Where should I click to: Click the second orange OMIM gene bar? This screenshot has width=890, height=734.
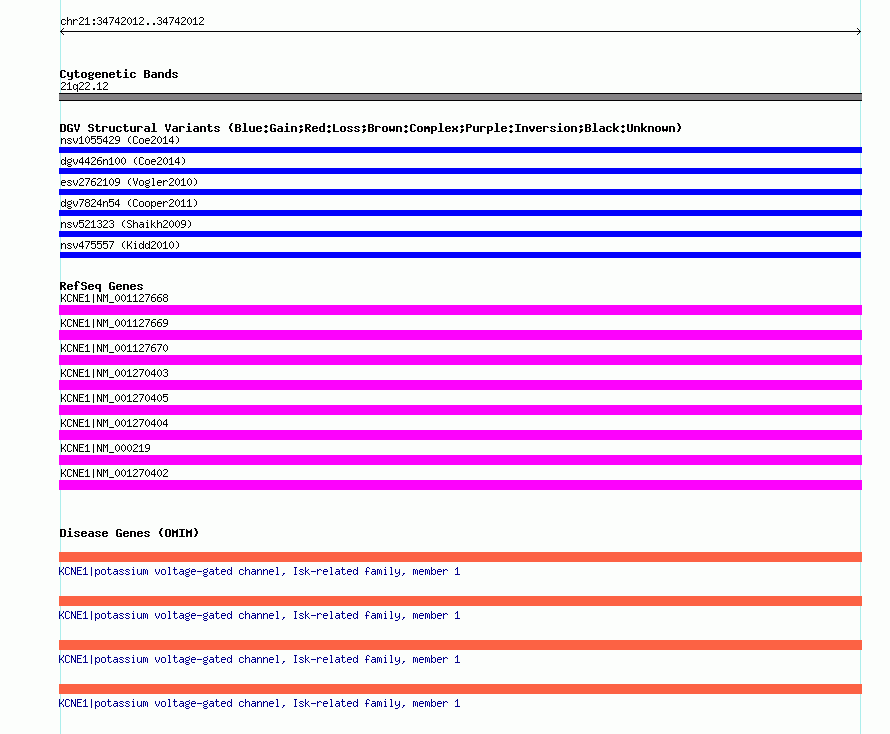pos(460,601)
